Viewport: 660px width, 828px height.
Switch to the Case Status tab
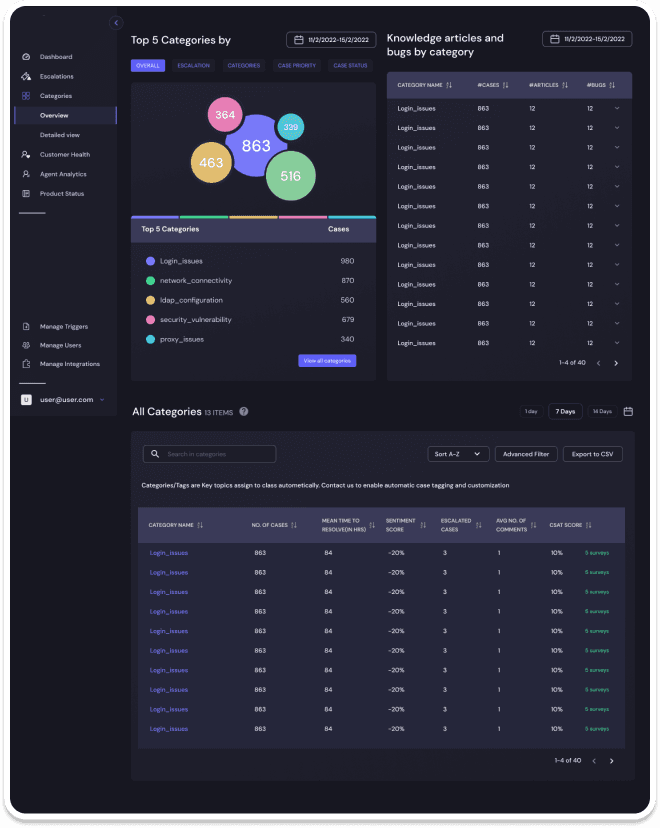(x=350, y=65)
